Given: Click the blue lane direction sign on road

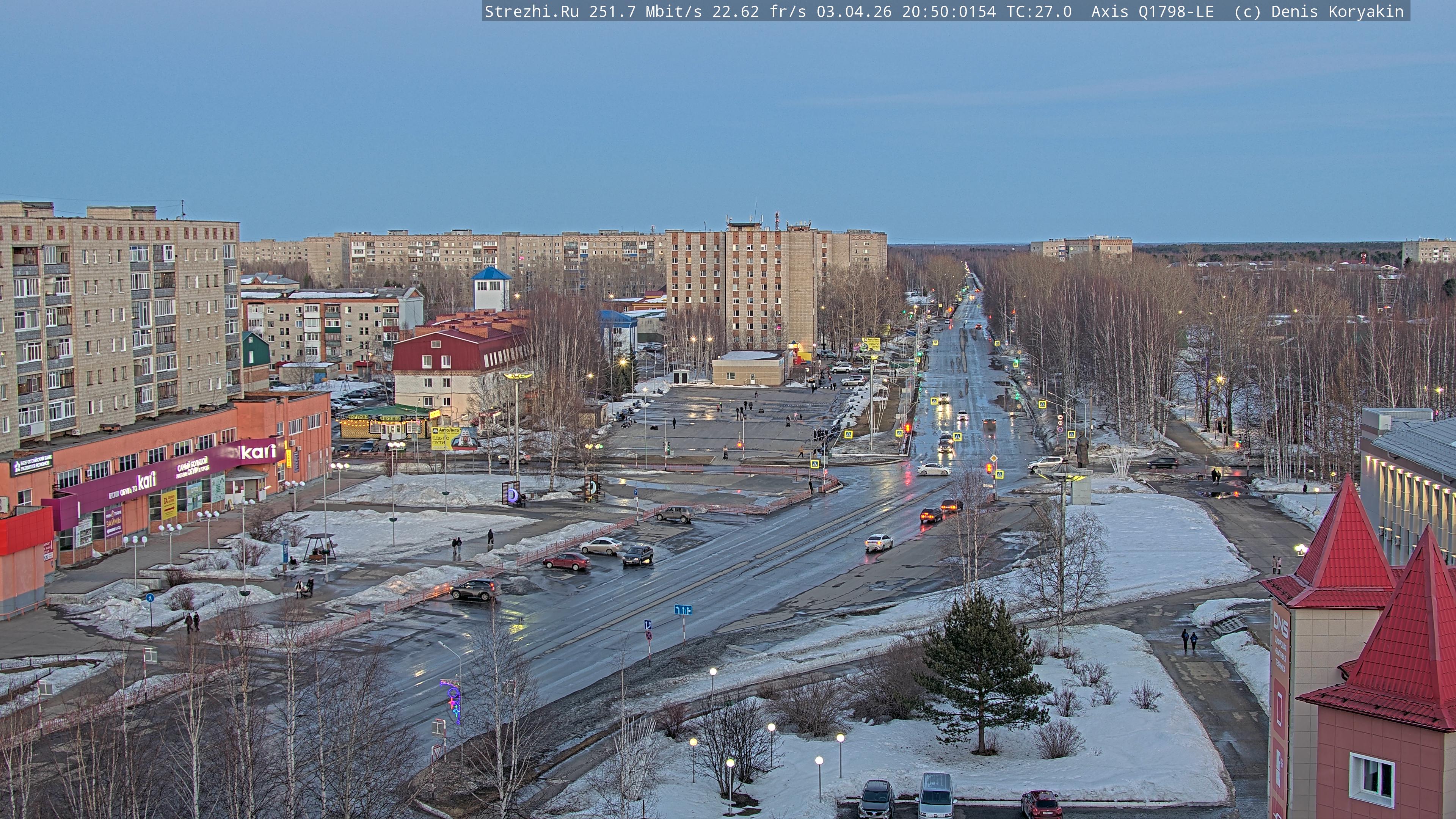Looking at the screenshot, I should pyautogui.click(x=683, y=609).
